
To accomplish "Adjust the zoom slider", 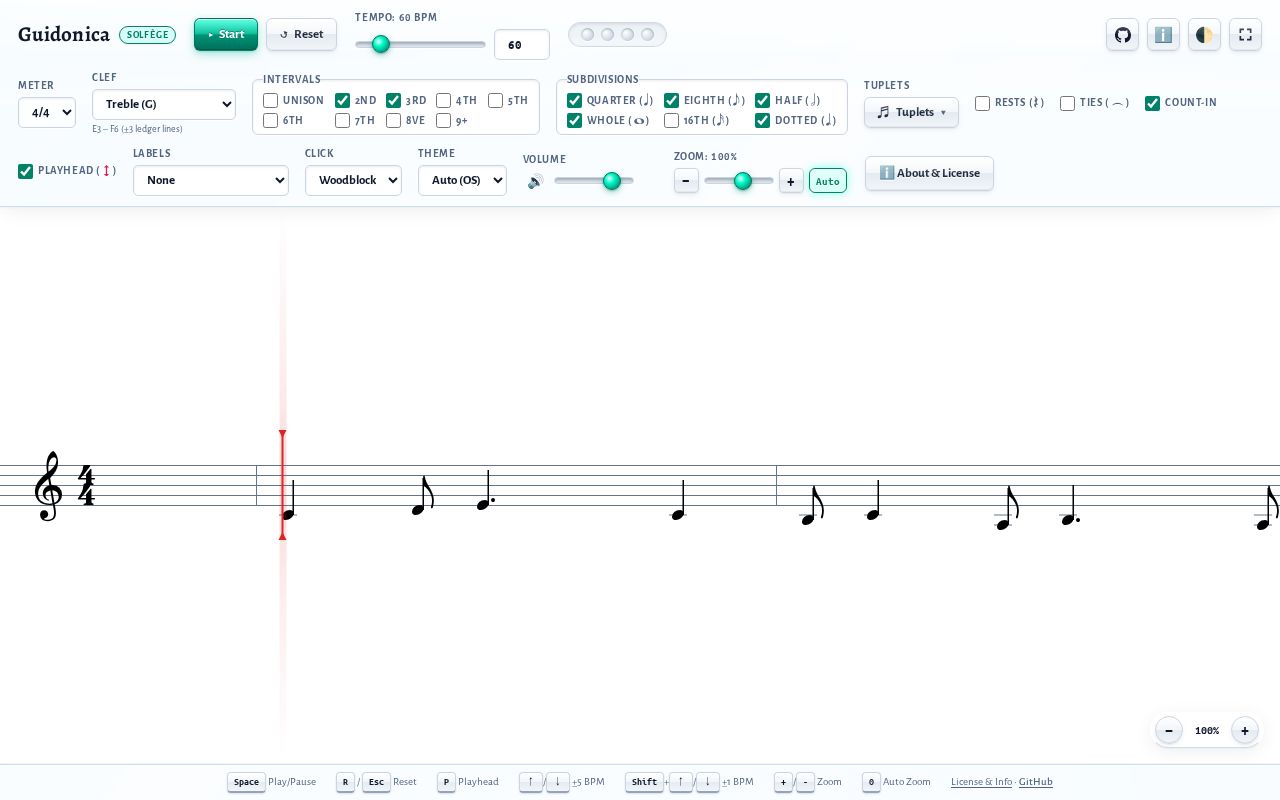I will pos(739,181).
